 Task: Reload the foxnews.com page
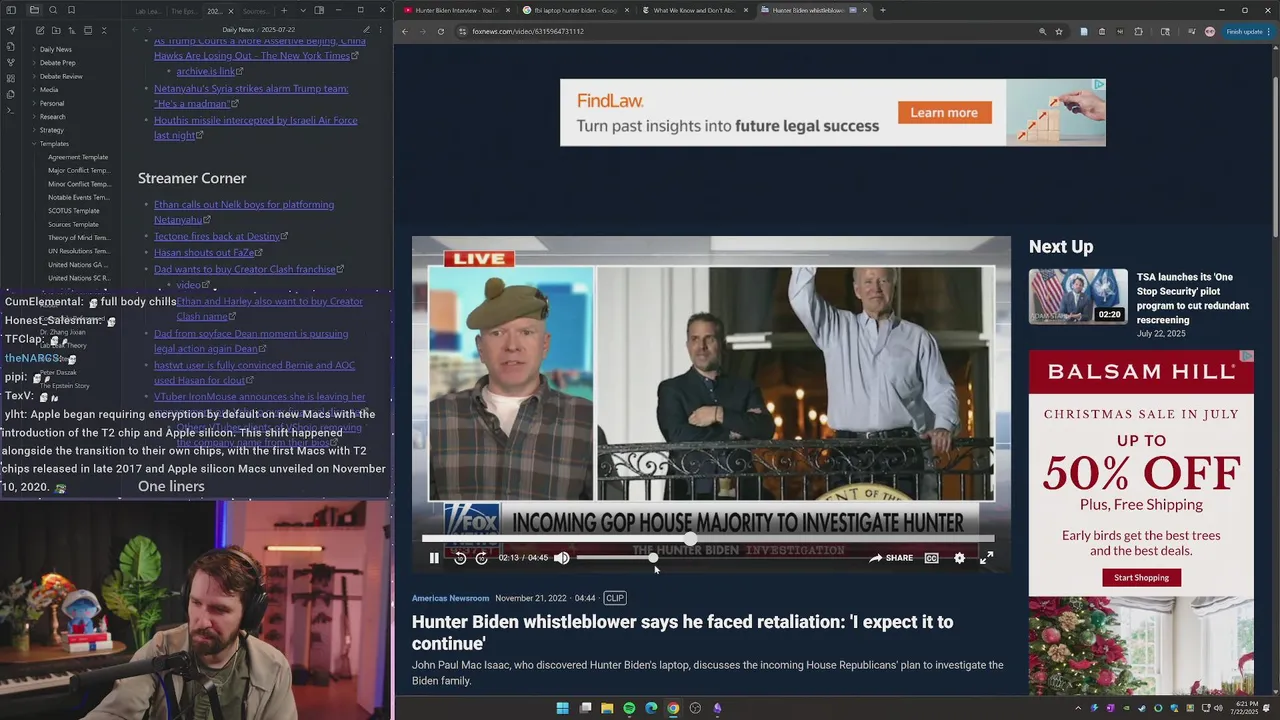click(x=440, y=31)
